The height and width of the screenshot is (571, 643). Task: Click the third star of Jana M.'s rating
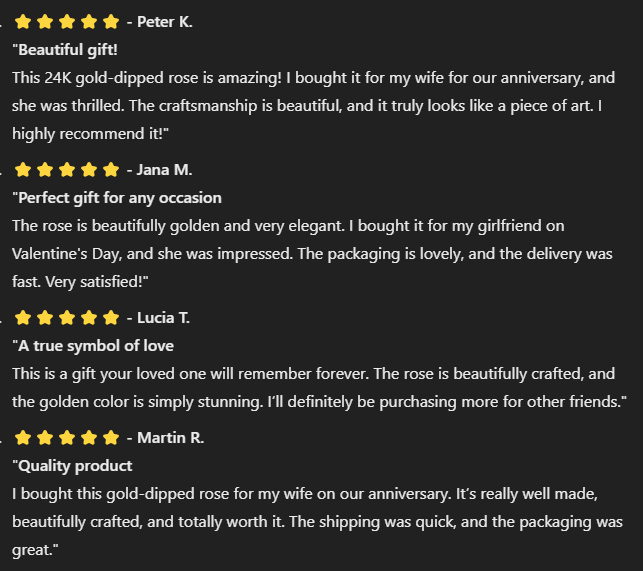click(x=67, y=169)
